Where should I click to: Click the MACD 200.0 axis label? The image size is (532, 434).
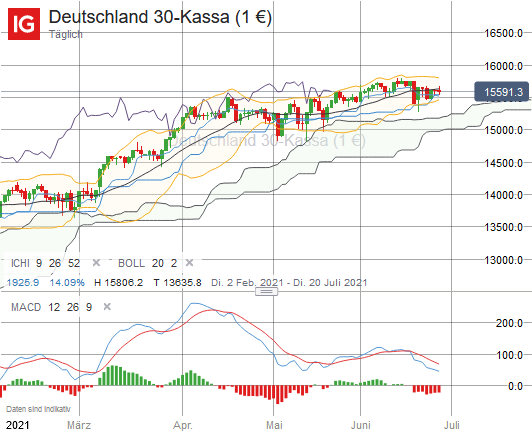[x=509, y=323]
